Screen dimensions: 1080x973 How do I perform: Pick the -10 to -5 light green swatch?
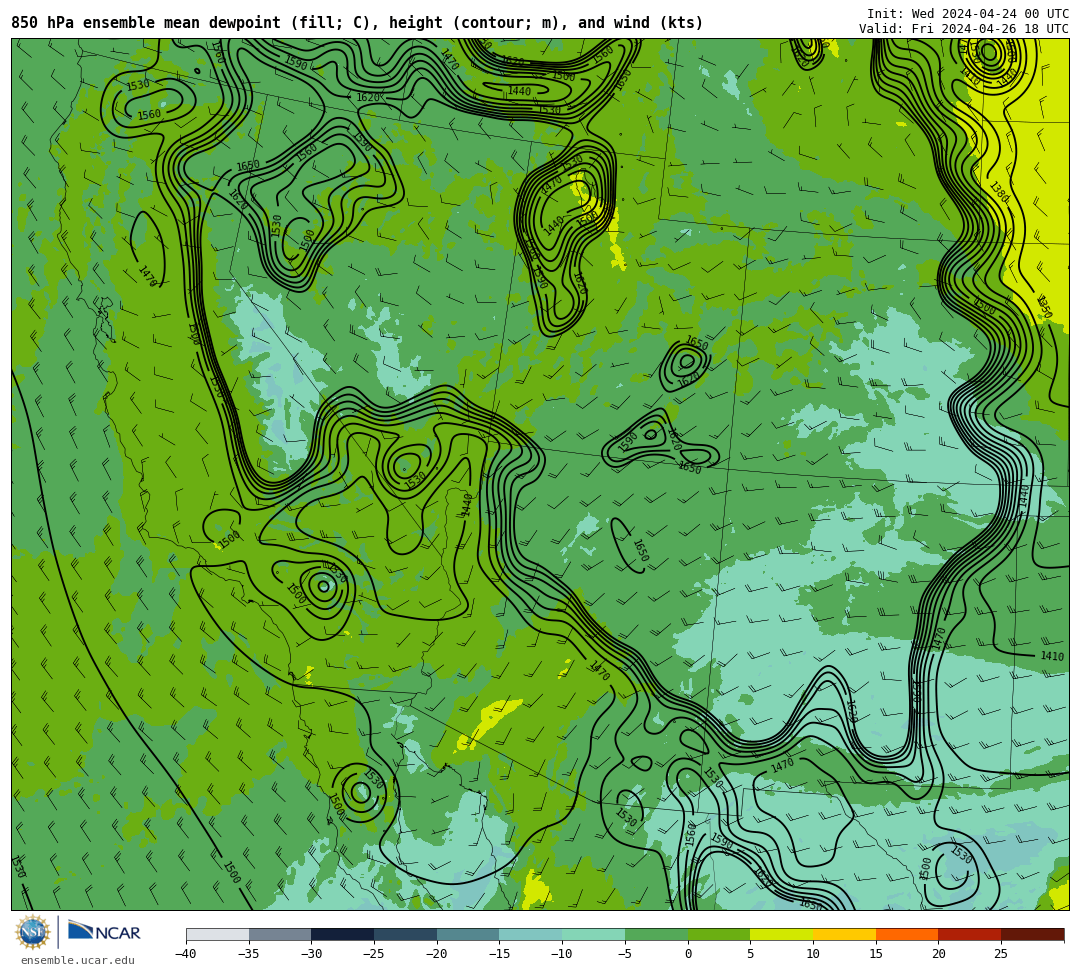coord(594,934)
